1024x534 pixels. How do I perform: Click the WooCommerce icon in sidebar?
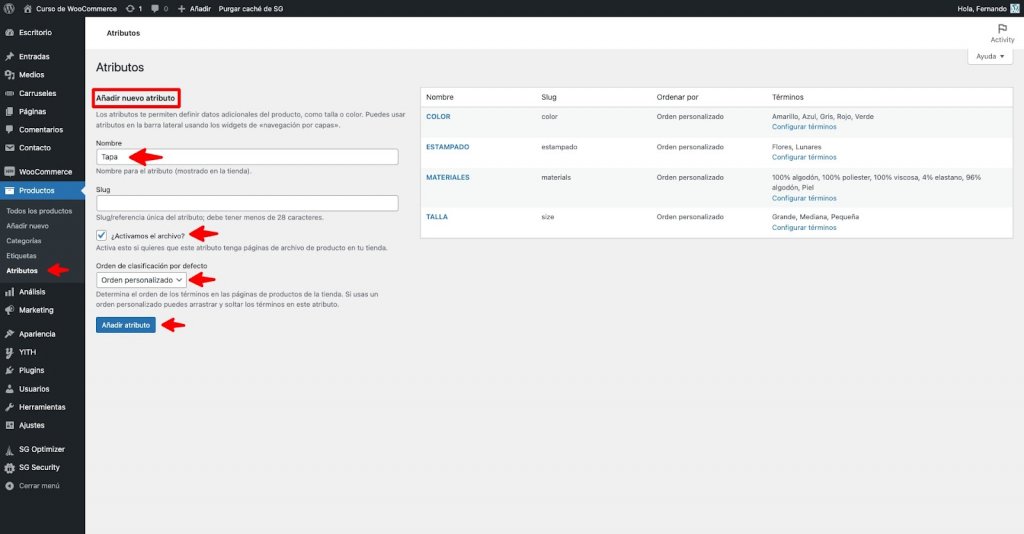click(x=9, y=172)
